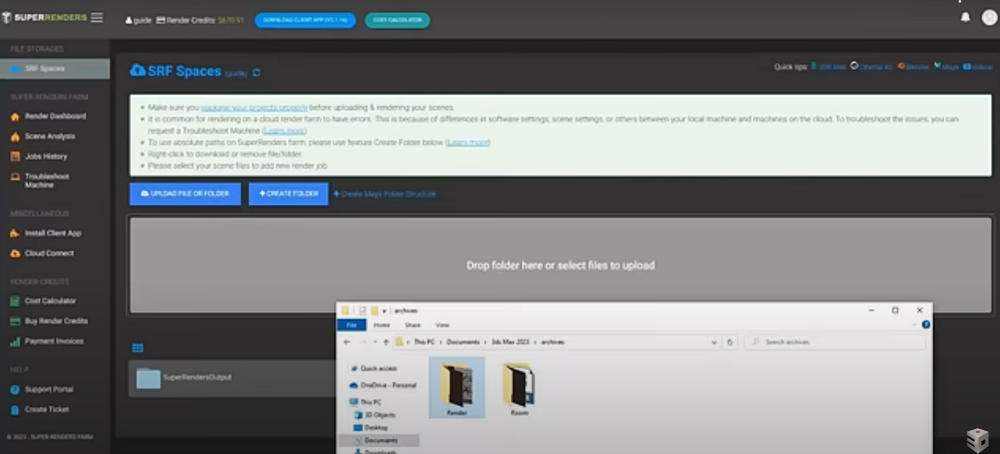
Task: Open the Videos quick tip
Action: coord(978,66)
